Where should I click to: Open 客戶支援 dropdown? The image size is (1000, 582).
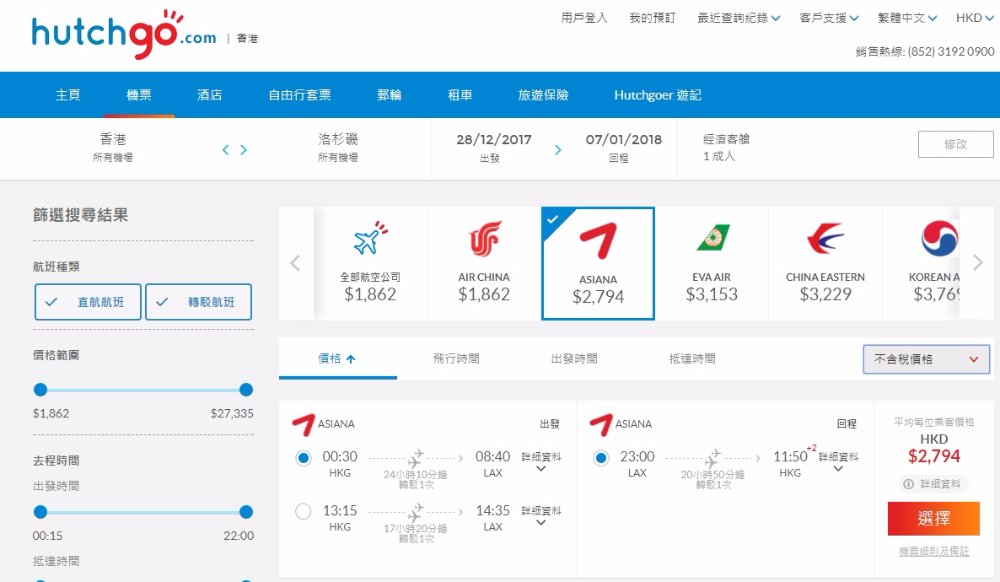pos(829,18)
